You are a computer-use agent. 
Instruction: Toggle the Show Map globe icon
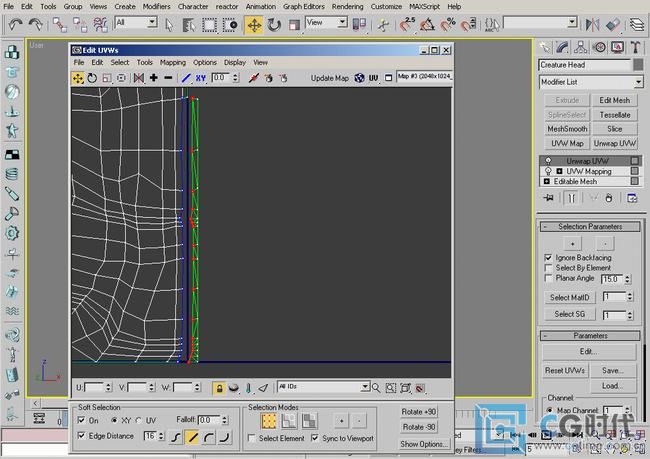coord(359,78)
